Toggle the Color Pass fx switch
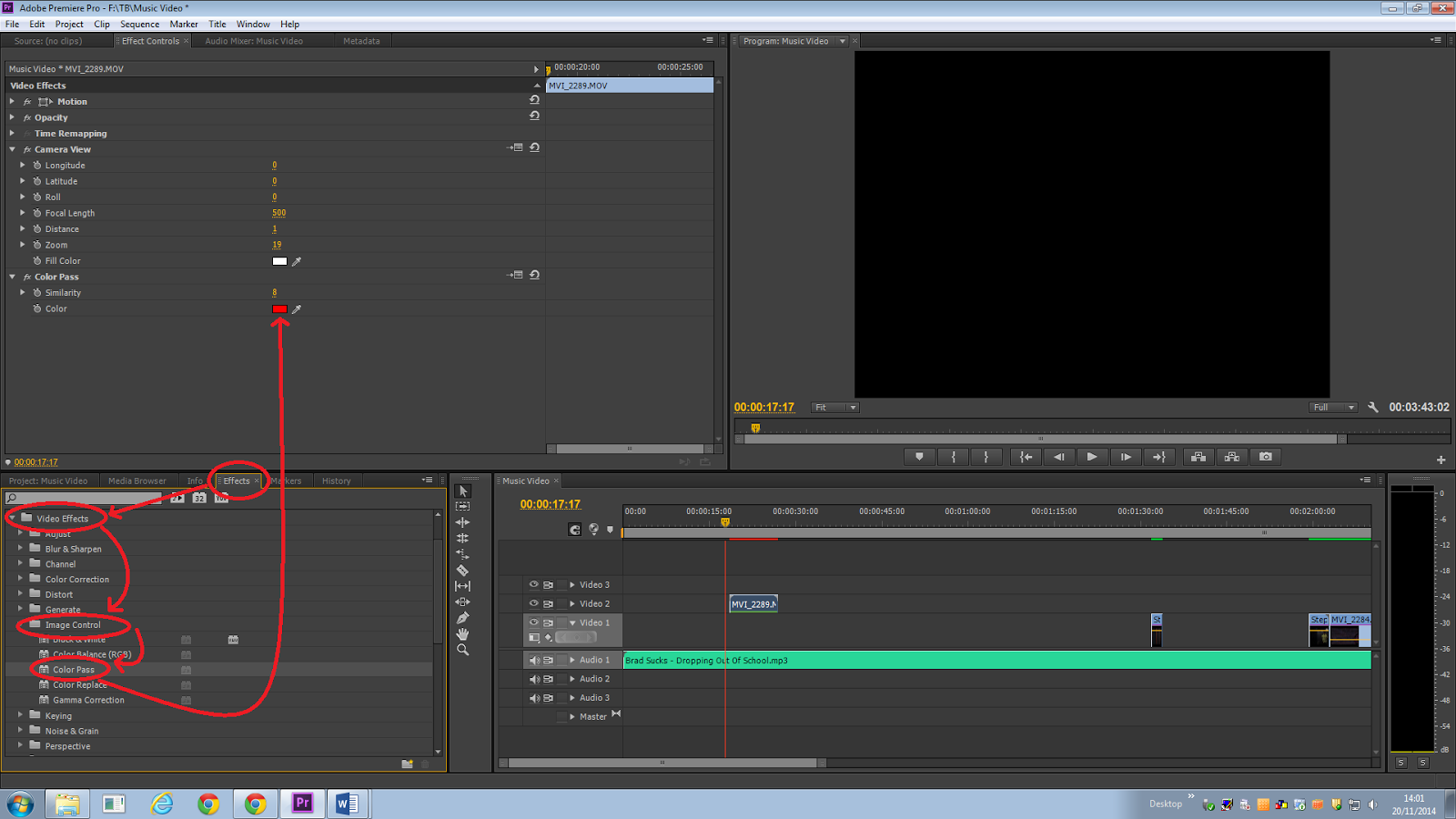This screenshot has width=1456, height=819. pyautogui.click(x=27, y=277)
